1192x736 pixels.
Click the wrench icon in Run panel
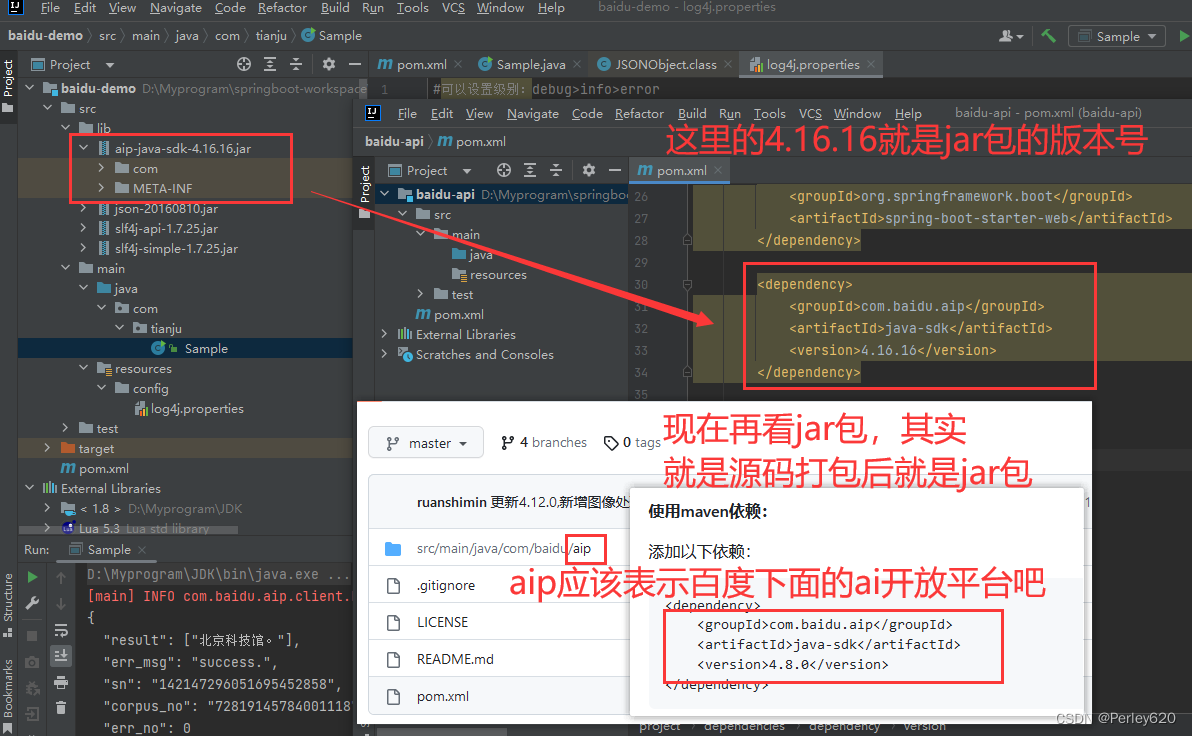pyautogui.click(x=32, y=603)
